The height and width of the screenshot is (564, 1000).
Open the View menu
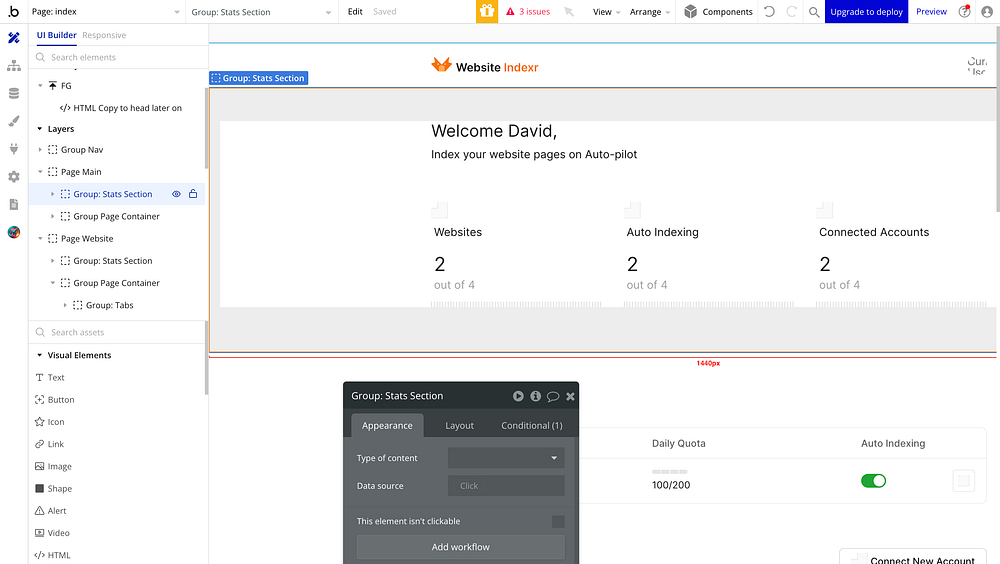pyautogui.click(x=606, y=11)
